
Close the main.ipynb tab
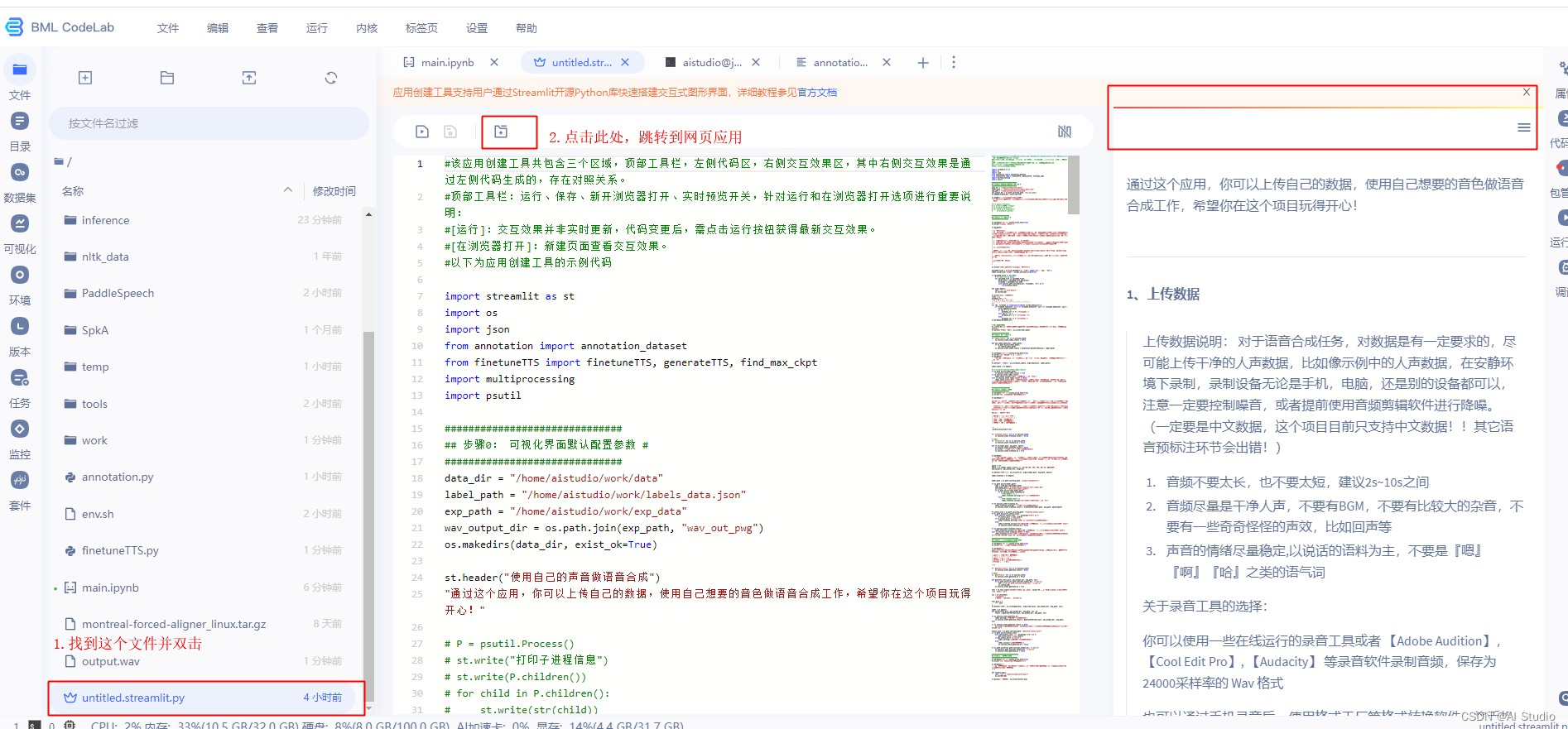click(494, 62)
